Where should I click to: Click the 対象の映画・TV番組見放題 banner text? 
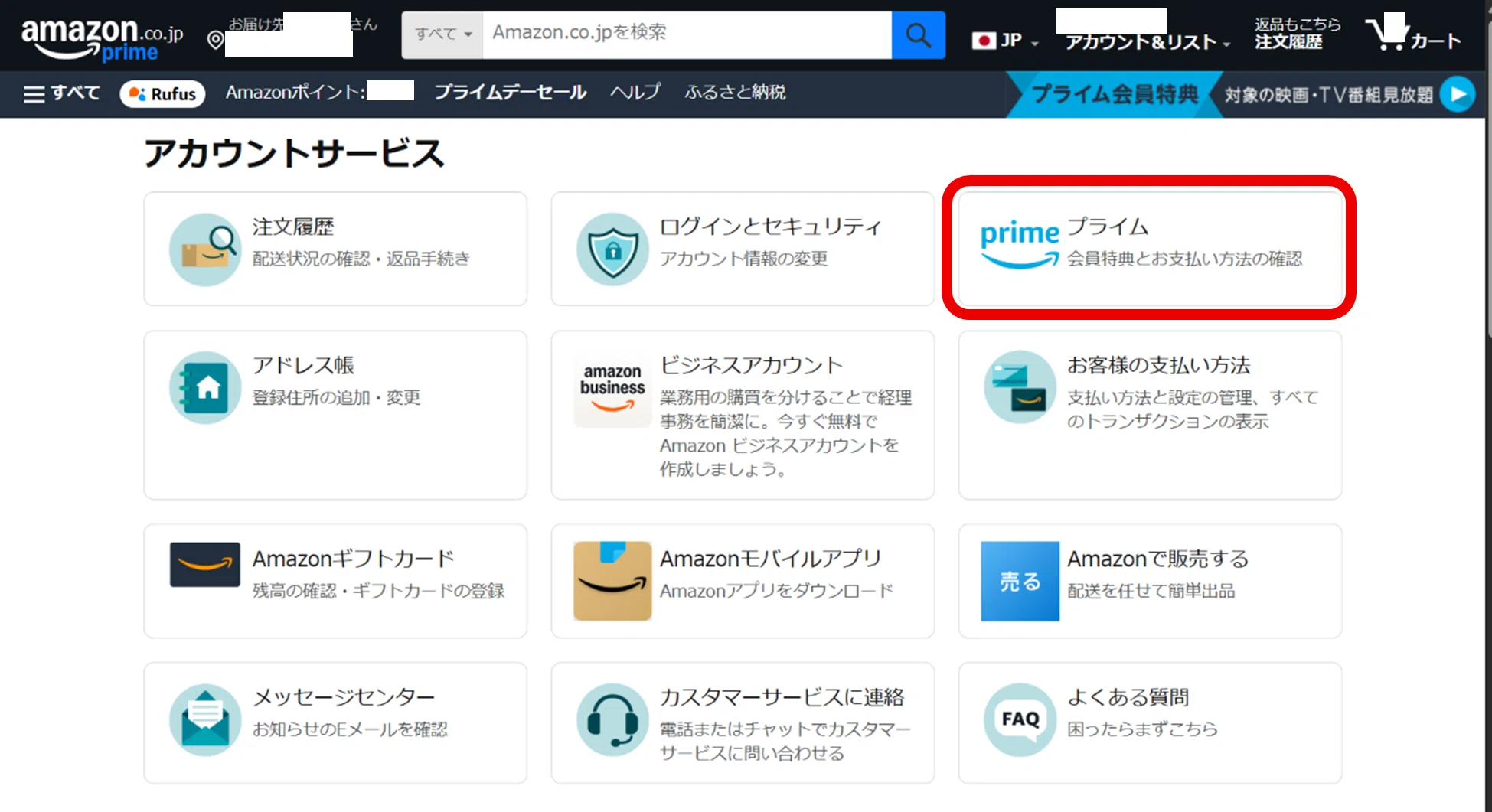coord(1328,95)
